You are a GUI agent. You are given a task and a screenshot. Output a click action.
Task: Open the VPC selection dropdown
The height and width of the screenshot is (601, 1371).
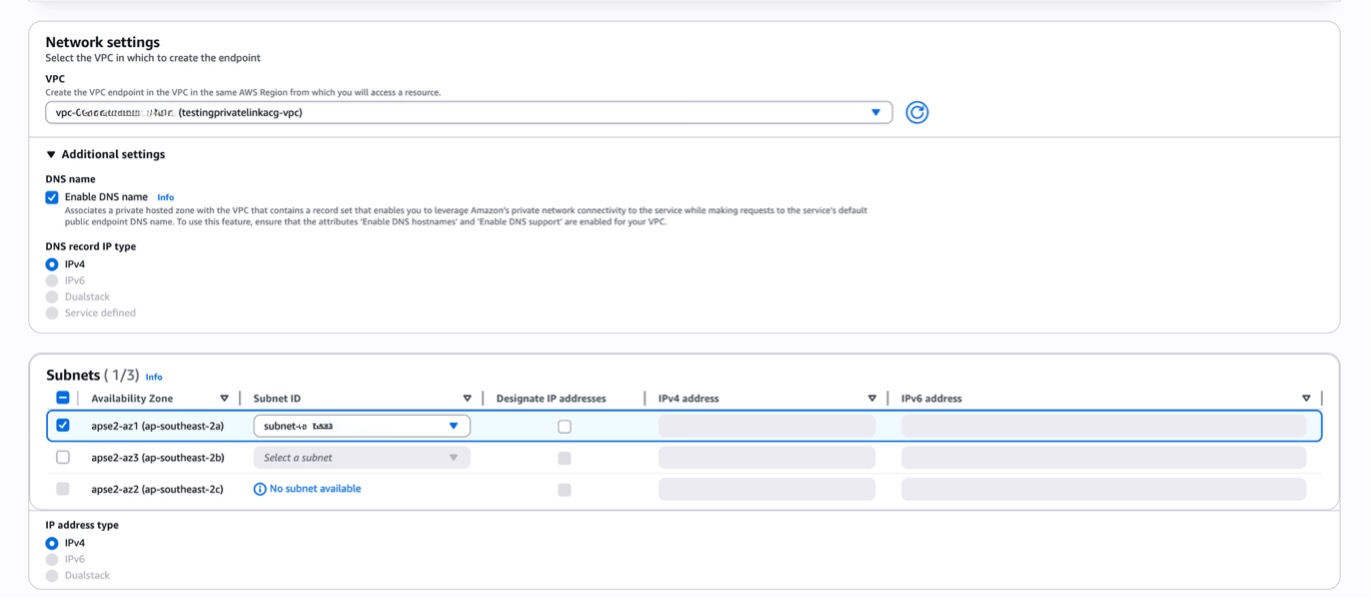coord(468,113)
